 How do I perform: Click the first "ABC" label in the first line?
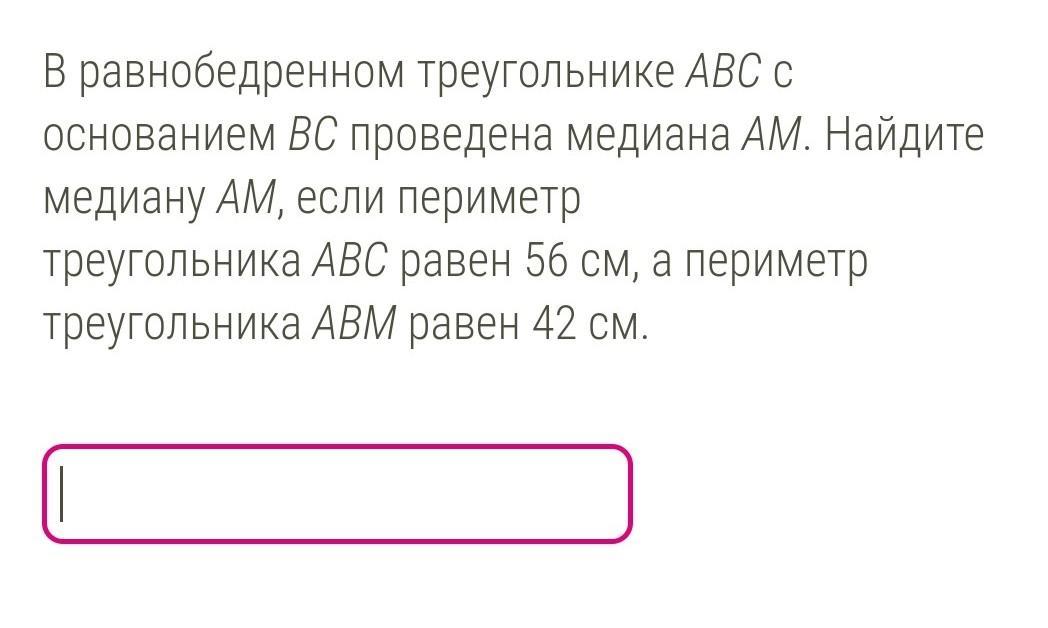pos(724,70)
